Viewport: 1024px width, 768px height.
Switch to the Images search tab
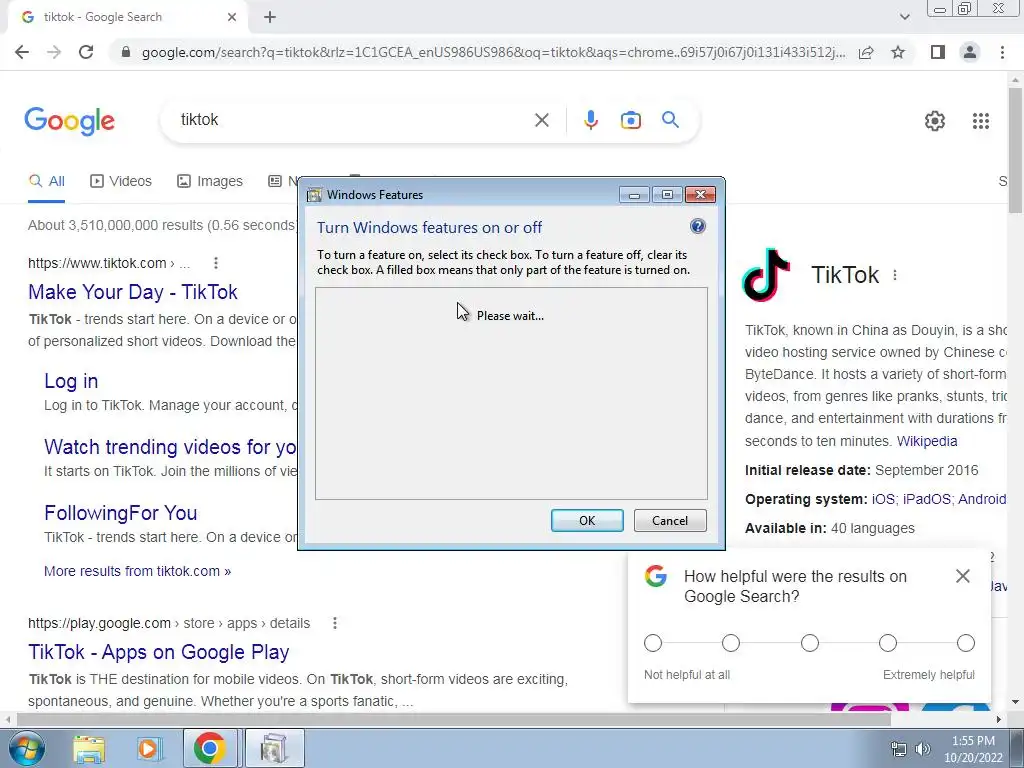pos(210,182)
